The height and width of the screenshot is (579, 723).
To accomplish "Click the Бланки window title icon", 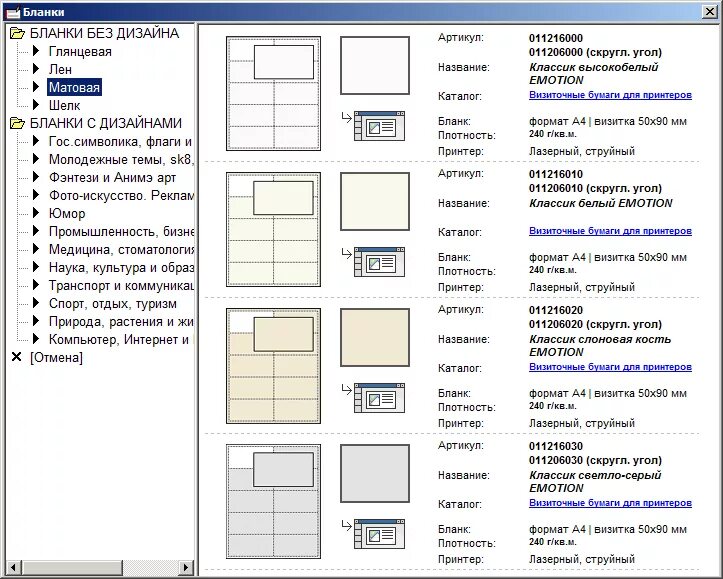I will pos(13,12).
